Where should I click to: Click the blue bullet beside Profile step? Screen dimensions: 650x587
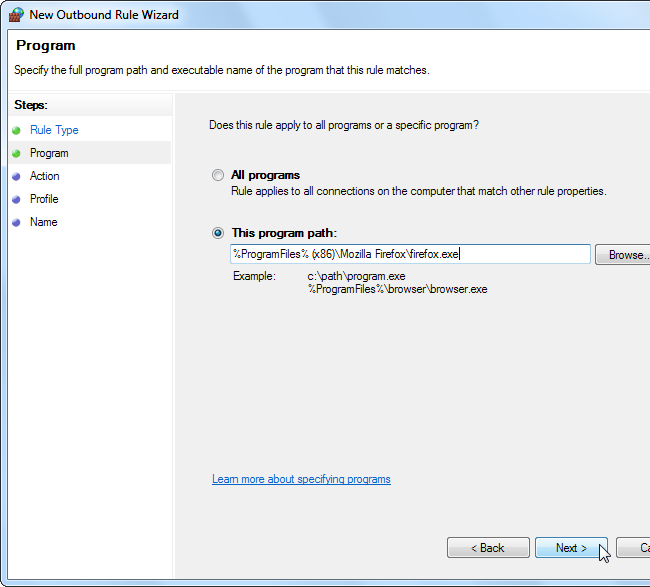coord(16,199)
